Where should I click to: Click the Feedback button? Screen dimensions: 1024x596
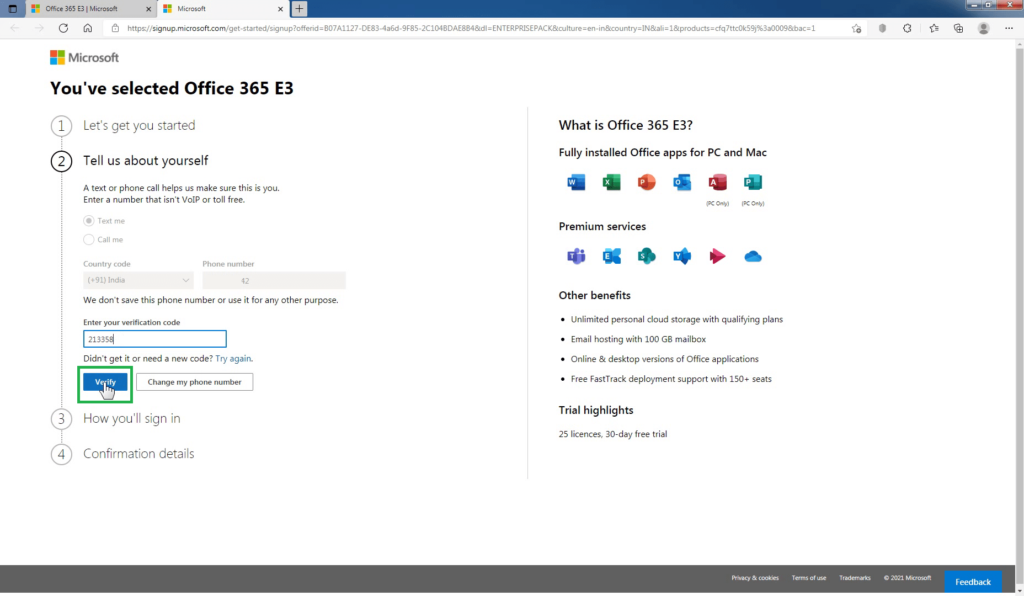click(972, 582)
